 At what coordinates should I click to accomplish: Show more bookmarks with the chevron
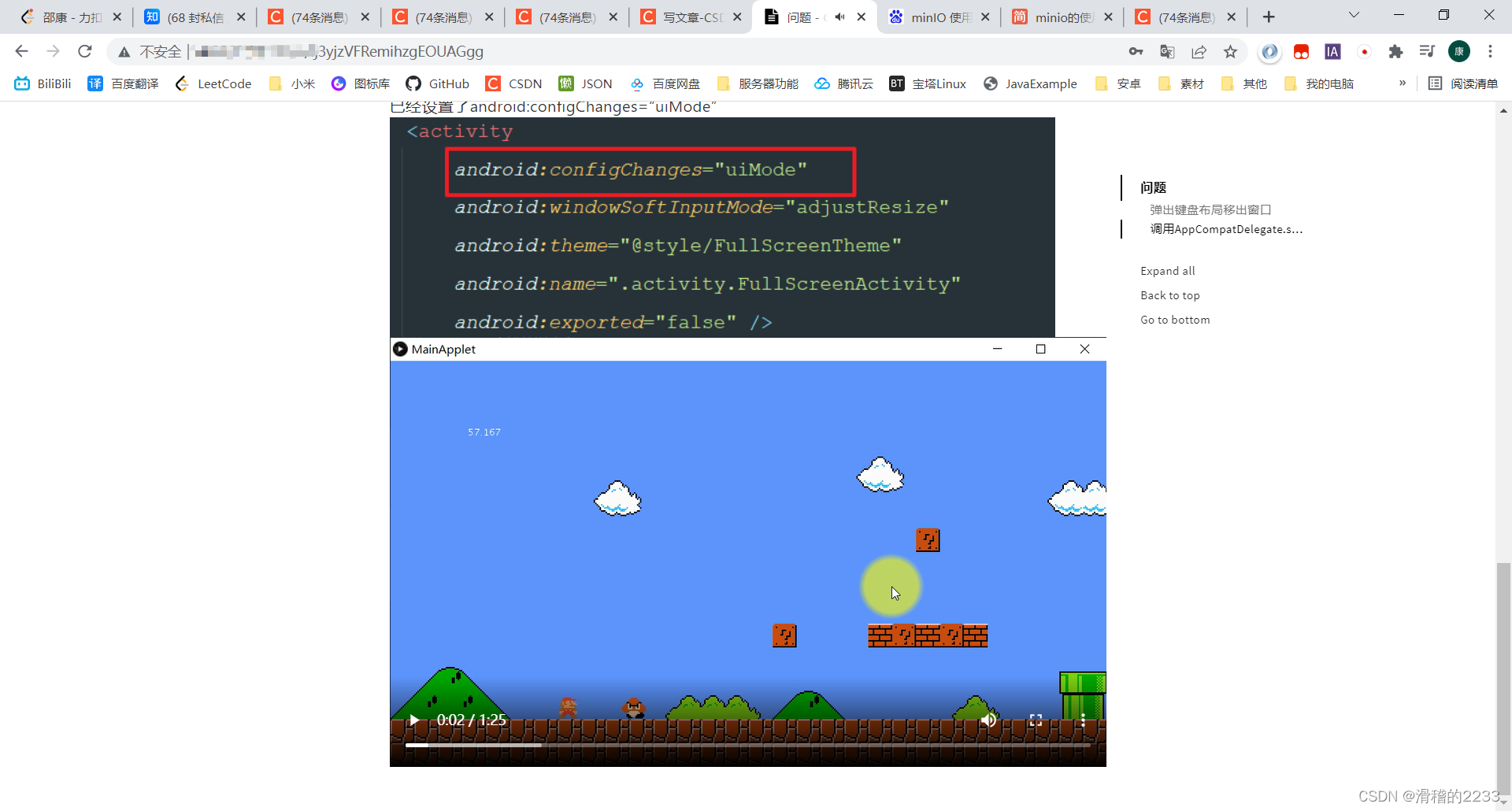click(x=1402, y=83)
